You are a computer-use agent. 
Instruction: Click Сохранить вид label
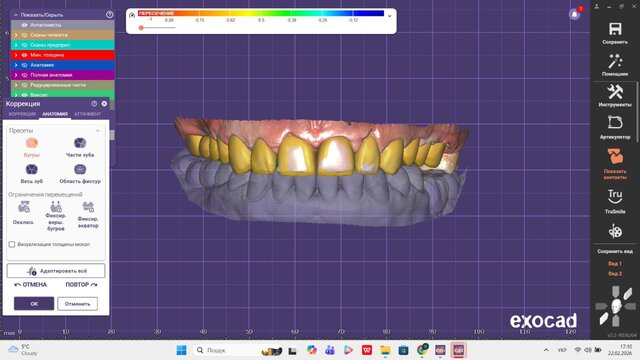[x=615, y=251]
